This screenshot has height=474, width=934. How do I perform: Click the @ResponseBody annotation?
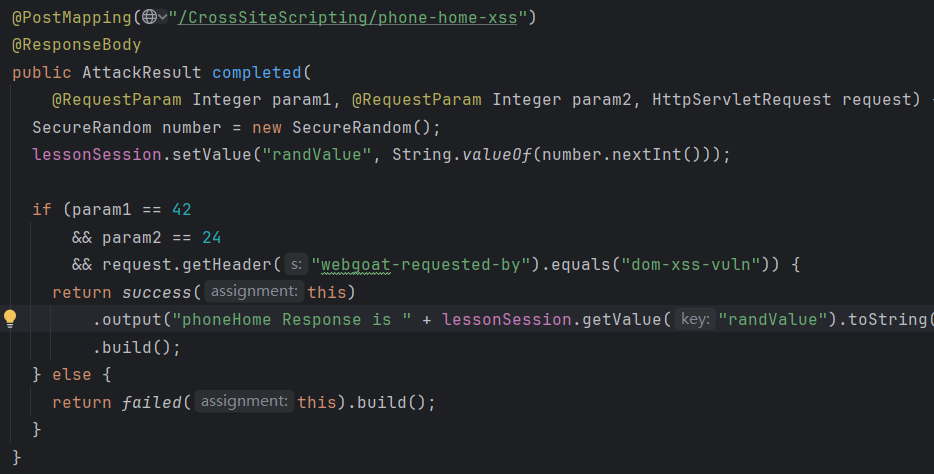click(x=76, y=45)
